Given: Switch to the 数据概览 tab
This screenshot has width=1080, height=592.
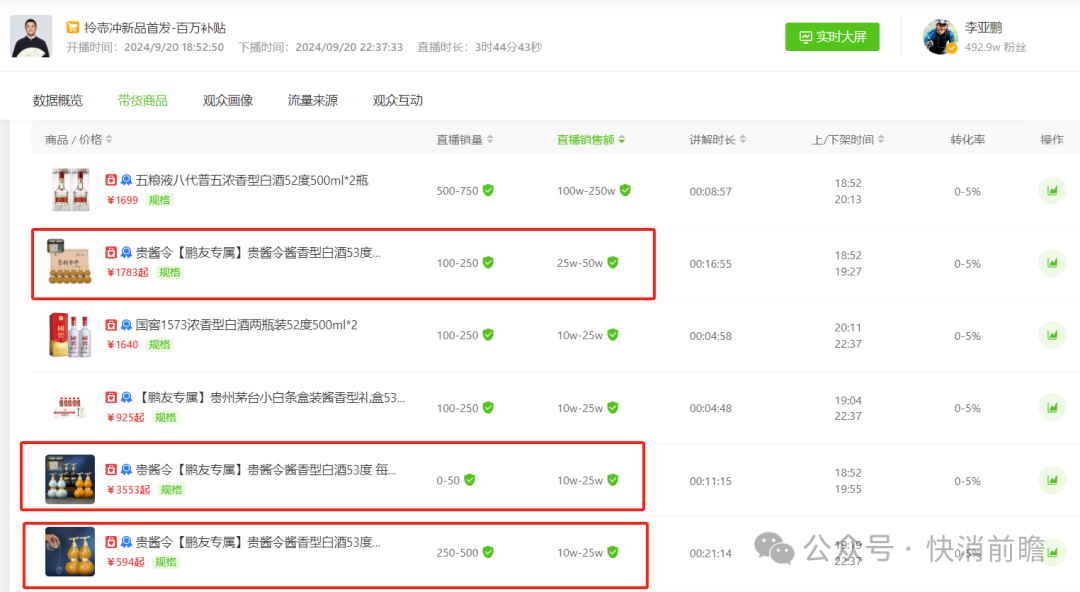Looking at the screenshot, I should 58,101.
